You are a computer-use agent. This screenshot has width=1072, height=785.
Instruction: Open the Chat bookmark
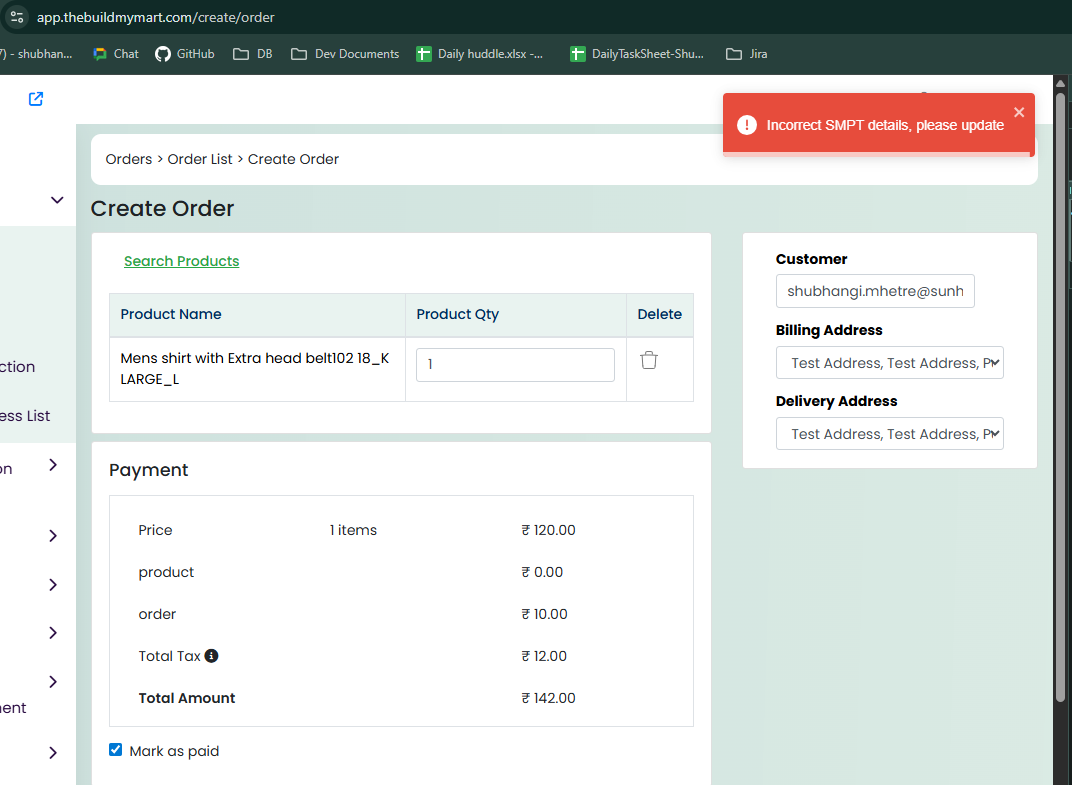pos(116,54)
